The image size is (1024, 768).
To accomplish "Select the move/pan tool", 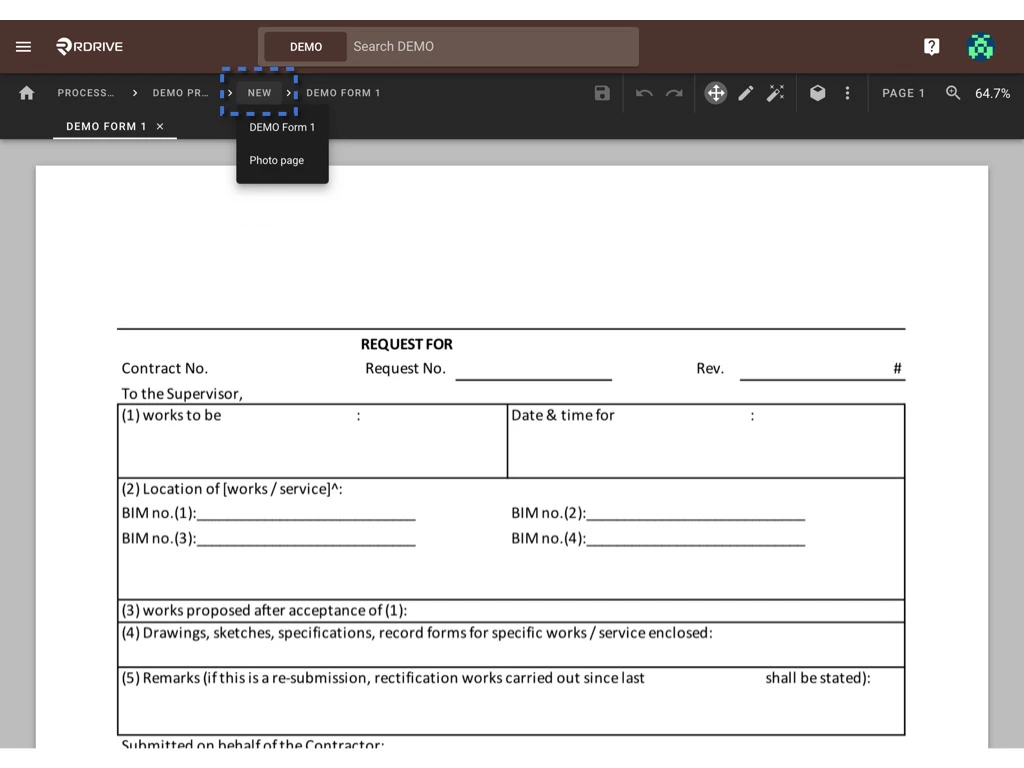I will pos(716,92).
